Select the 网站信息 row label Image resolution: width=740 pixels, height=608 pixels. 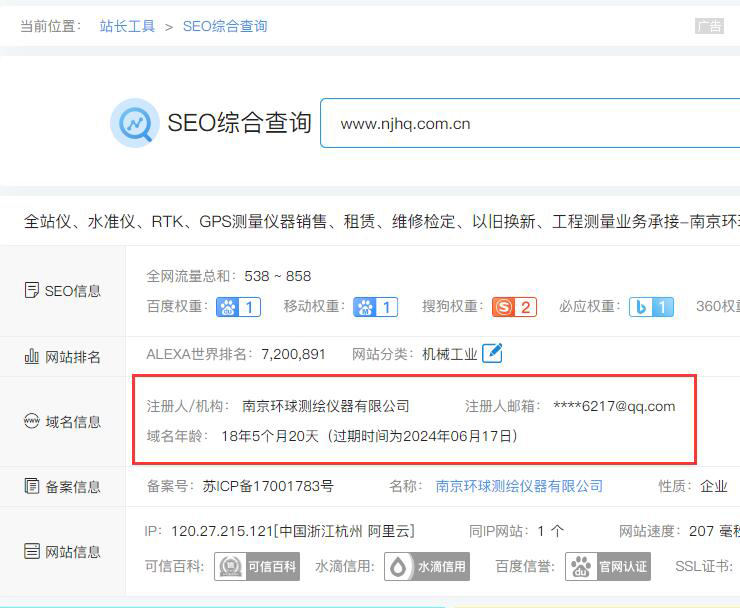pyautogui.click(x=62, y=551)
